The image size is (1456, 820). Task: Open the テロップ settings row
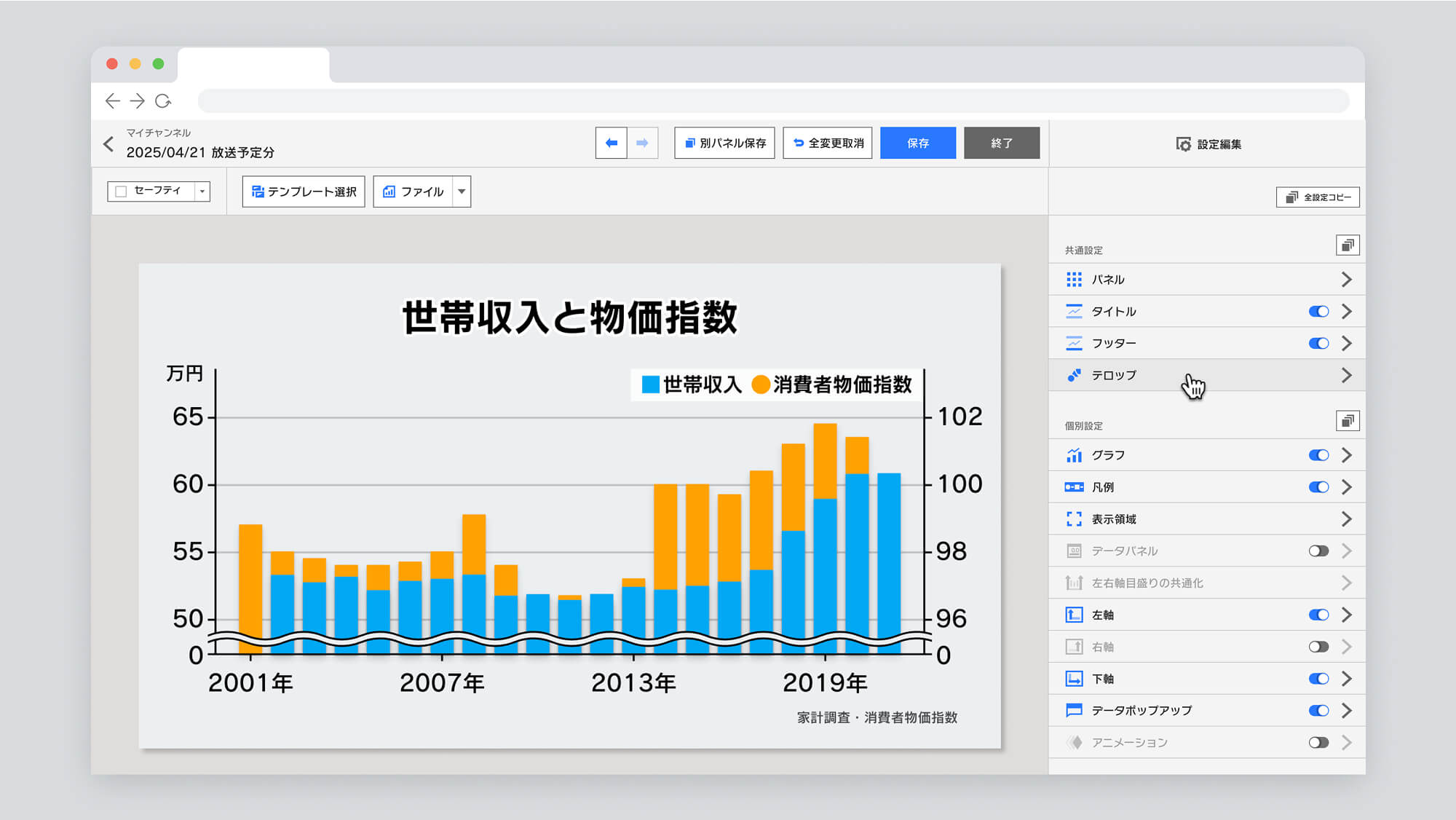(1207, 375)
